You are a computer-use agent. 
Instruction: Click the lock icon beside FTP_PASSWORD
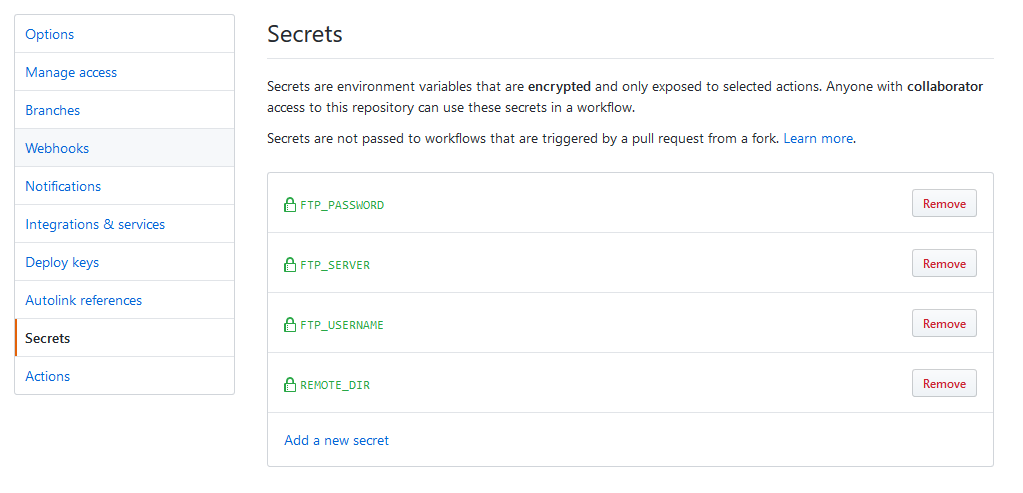click(x=290, y=205)
